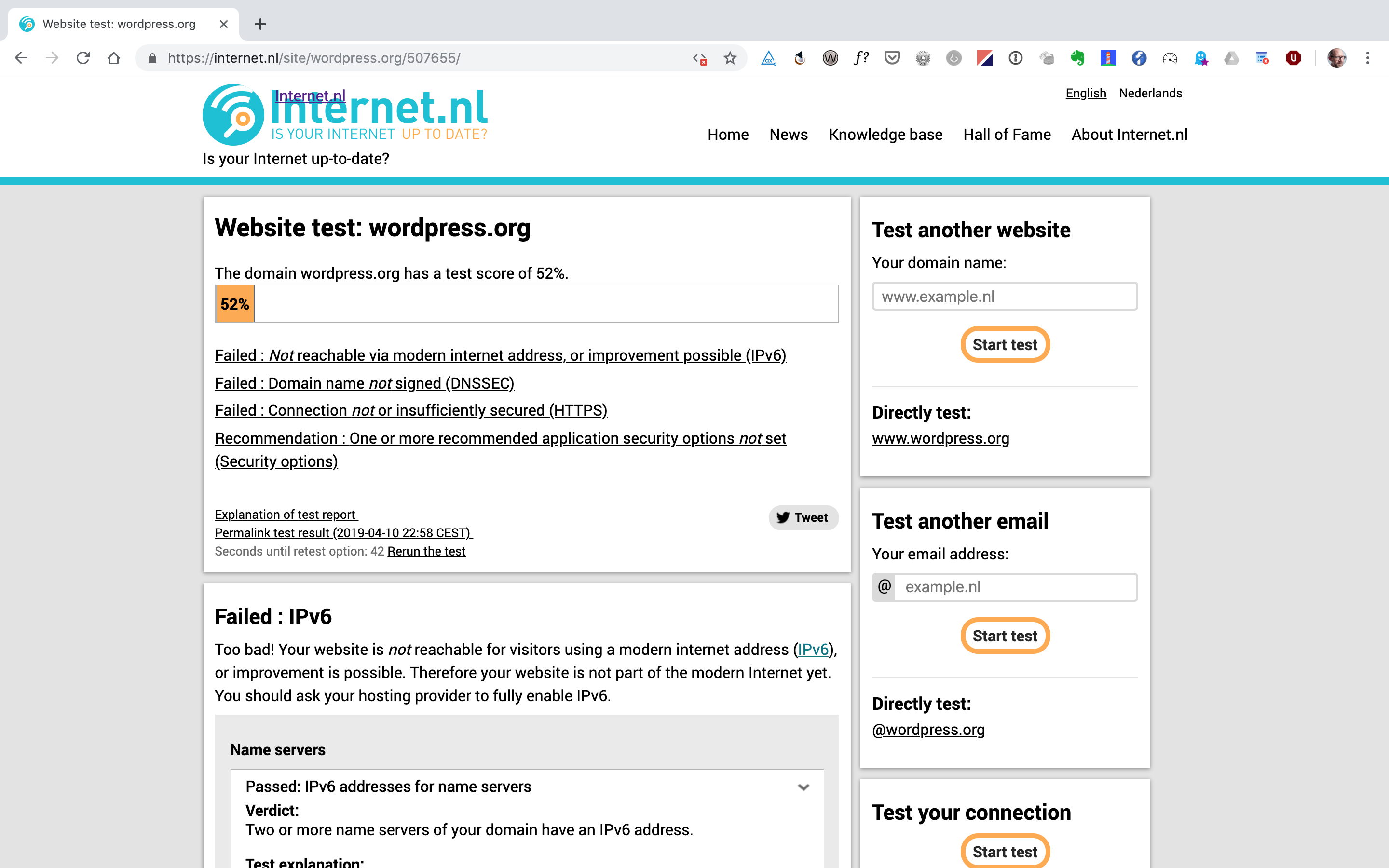Viewport: 1389px width, 868px height.
Task: Focus the domain name input field
Action: [x=1005, y=296]
